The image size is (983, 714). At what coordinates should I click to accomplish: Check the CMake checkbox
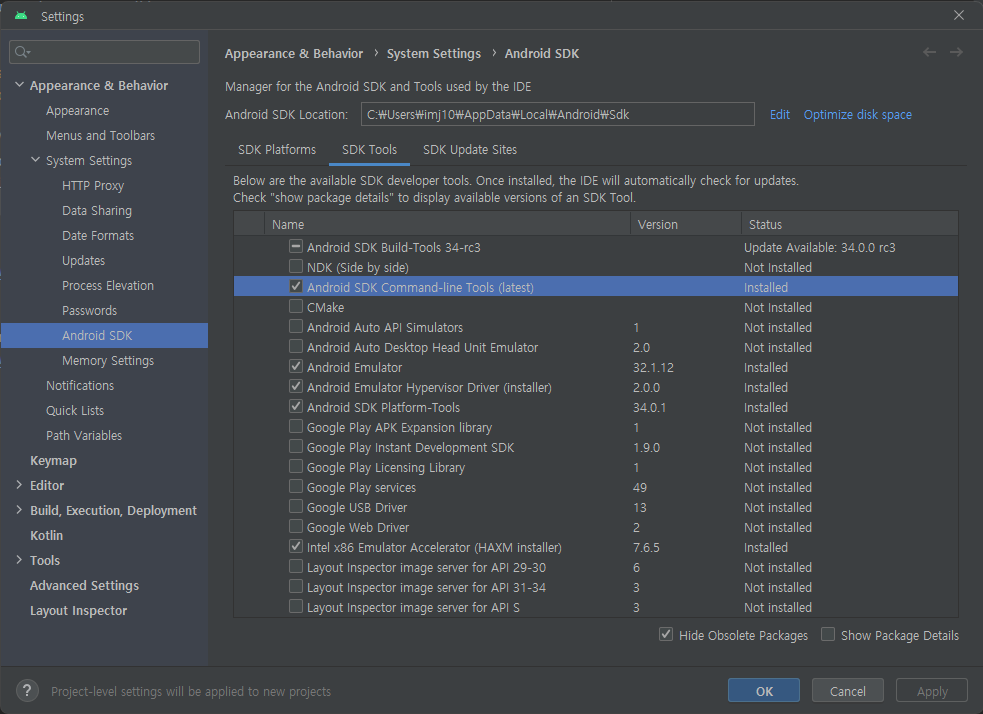click(x=296, y=307)
